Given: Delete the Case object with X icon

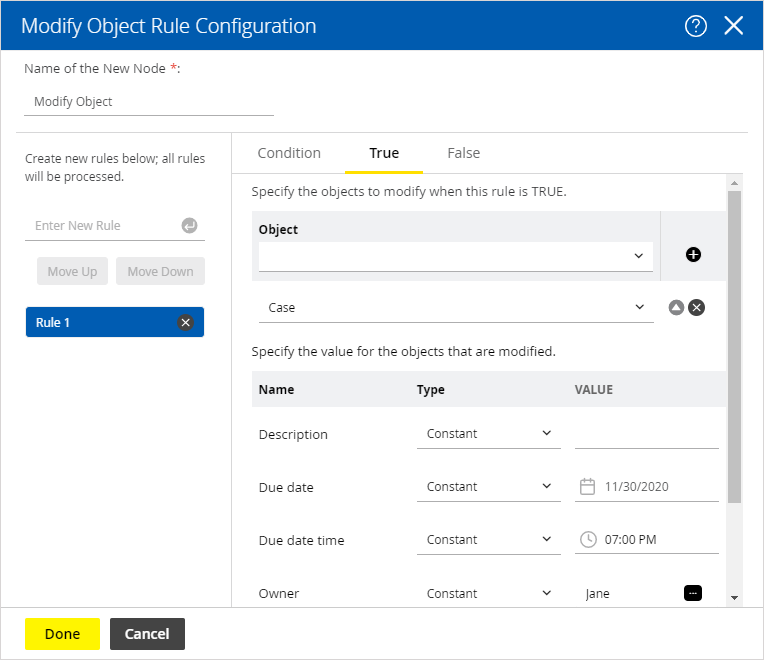Looking at the screenshot, I should tap(696, 307).
